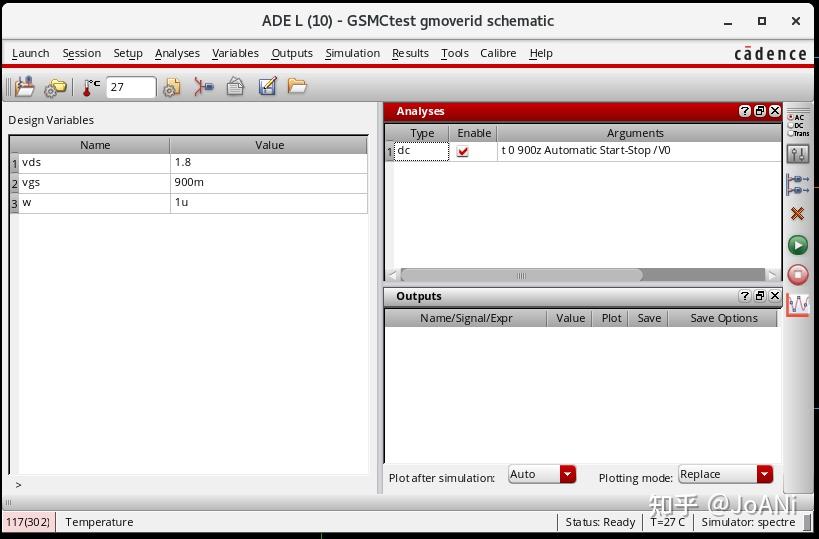Expand the Plot after simulation Auto dropdown

pyautogui.click(x=568, y=474)
